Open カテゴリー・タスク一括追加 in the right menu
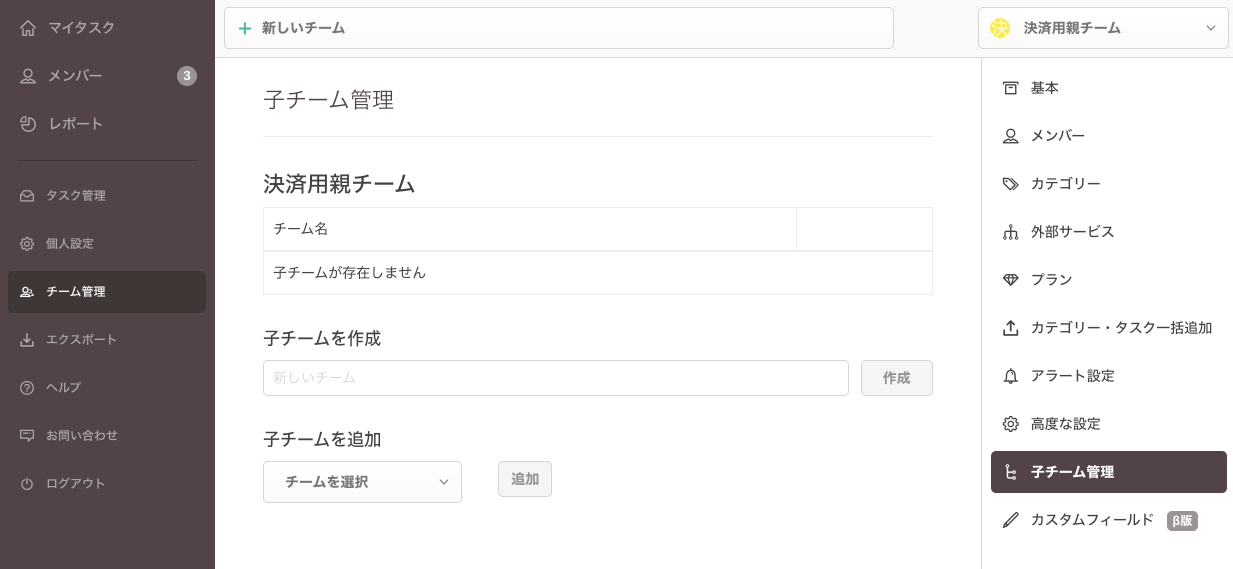The width and height of the screenshot is (1233, 569). pyautogui.click(x=1120, y=328)
